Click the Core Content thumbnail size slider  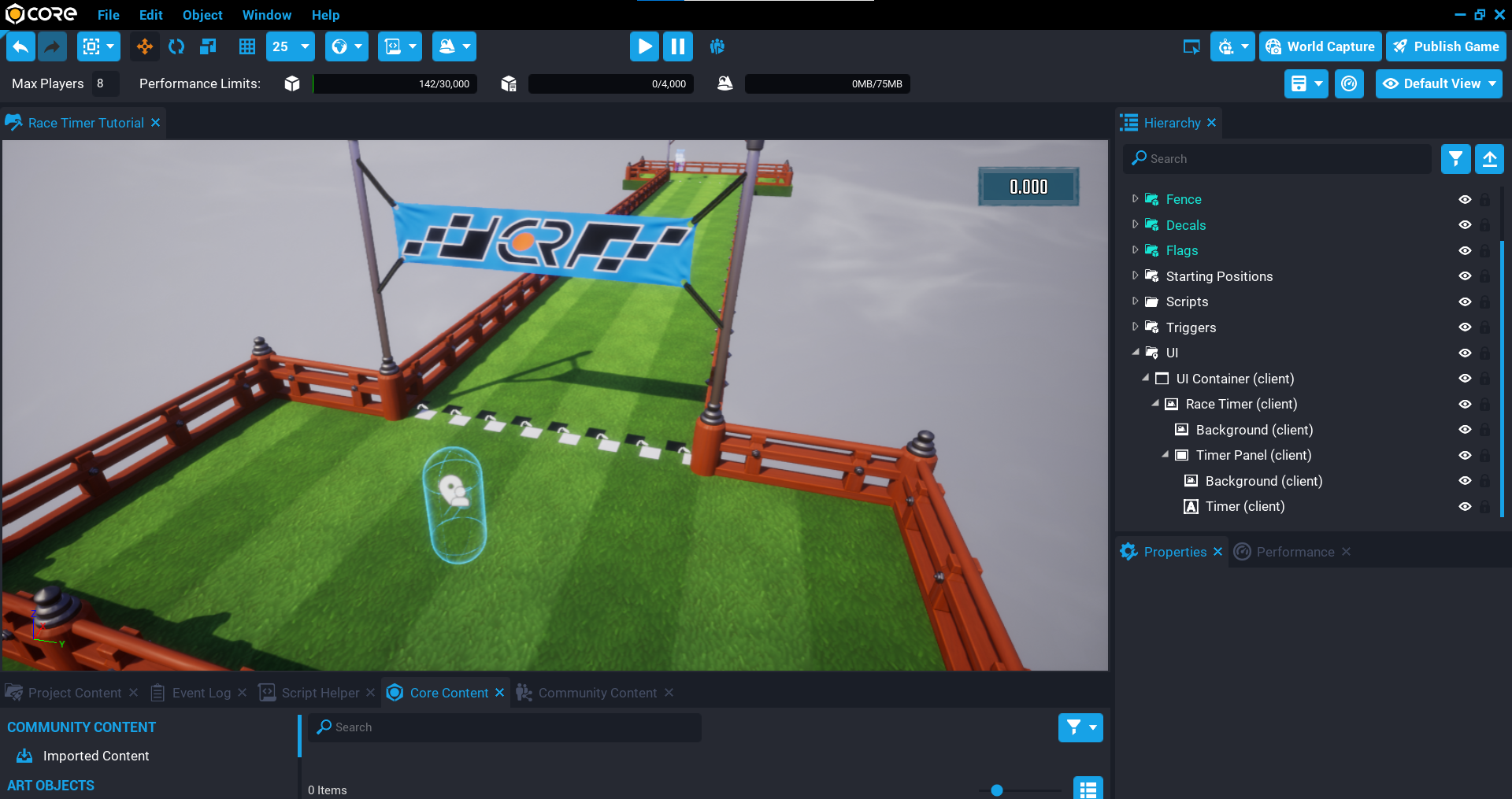click(x=997, y=790)
